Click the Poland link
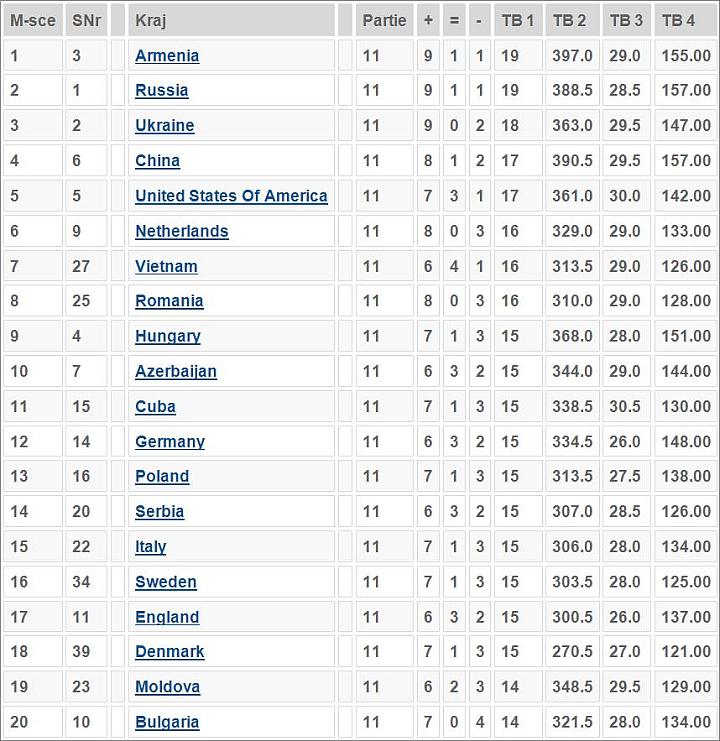720x741 pixels. point(162,476)
